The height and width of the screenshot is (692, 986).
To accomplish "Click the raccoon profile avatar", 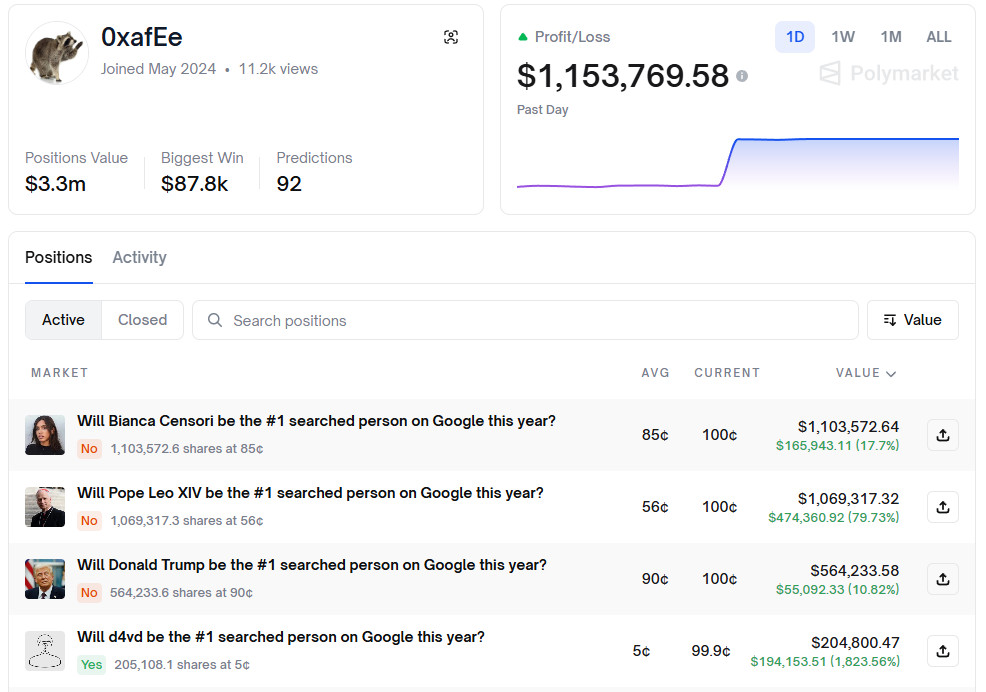I will [56, 53].
